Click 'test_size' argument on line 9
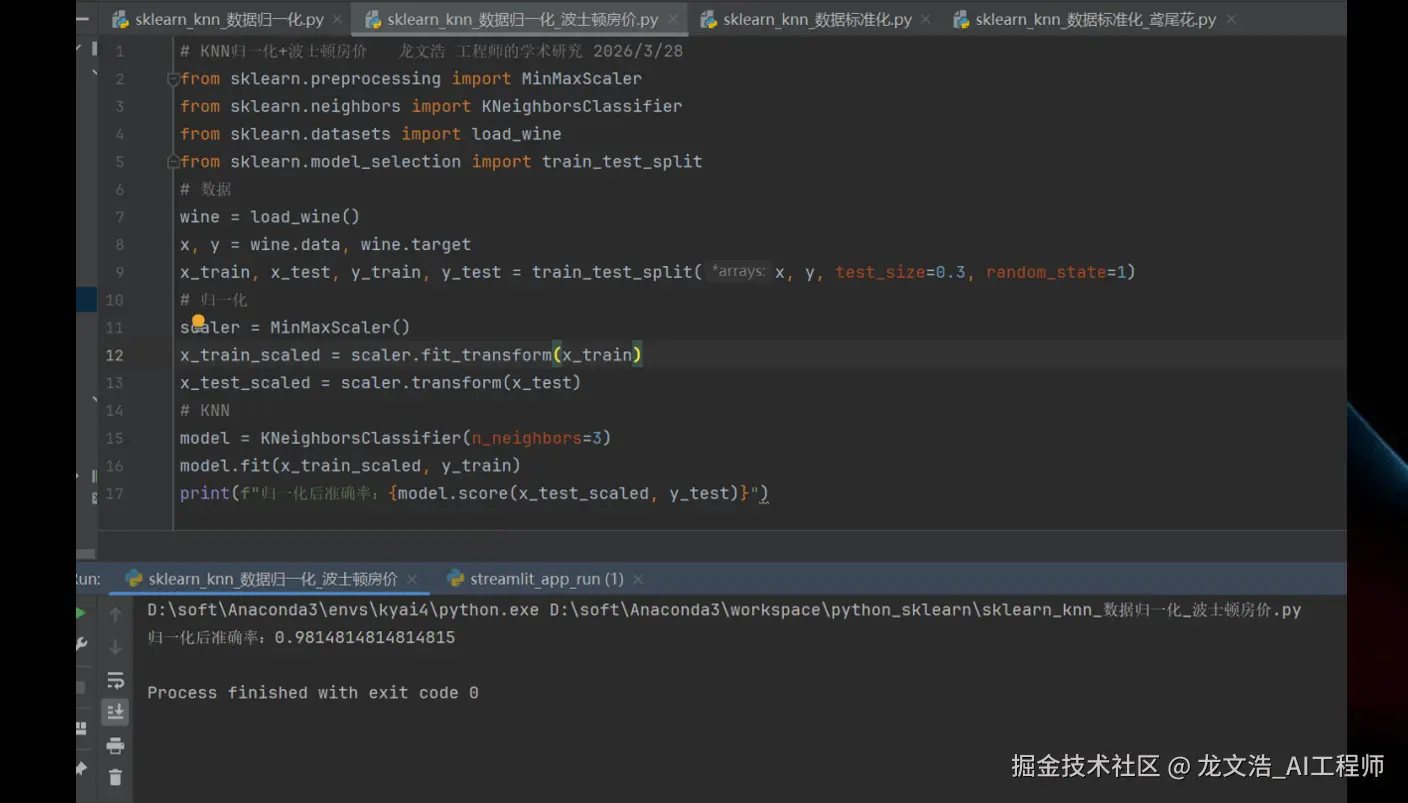Viewport: 1408px width, 803px height. click(880, 272)
